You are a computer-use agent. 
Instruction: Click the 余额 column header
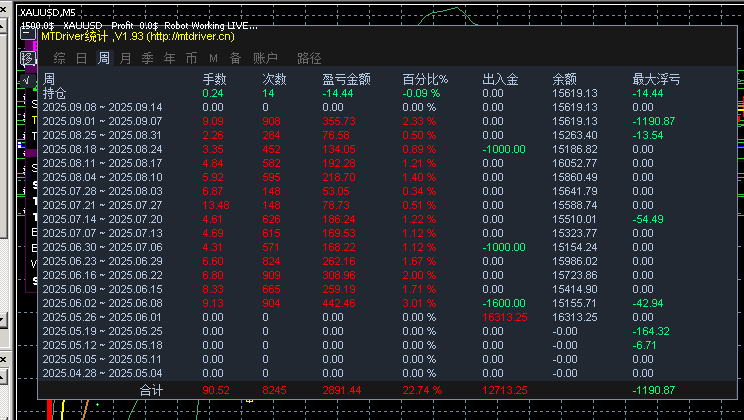tap(565, 79)
